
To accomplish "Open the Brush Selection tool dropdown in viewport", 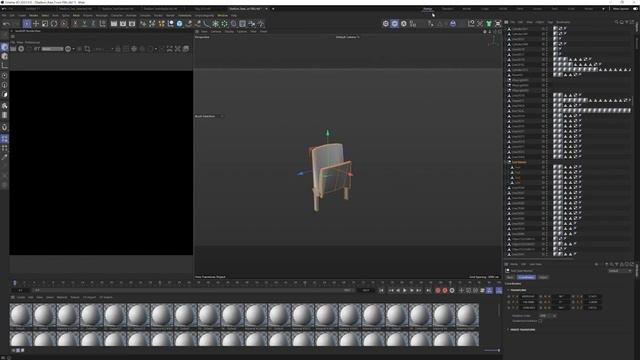I will [222, 116].
